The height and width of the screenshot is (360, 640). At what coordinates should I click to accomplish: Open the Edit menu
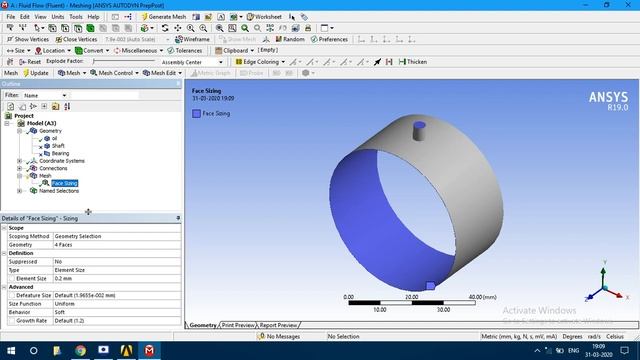(x=25, y=17)
